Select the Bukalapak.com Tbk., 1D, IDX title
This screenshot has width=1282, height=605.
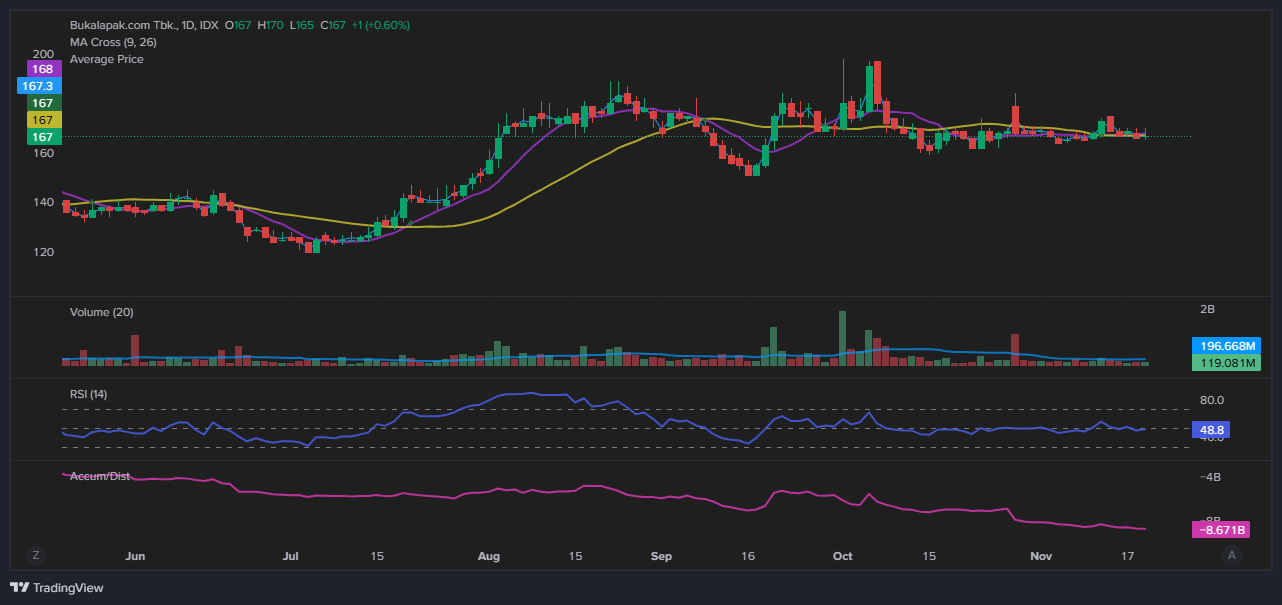144,25
